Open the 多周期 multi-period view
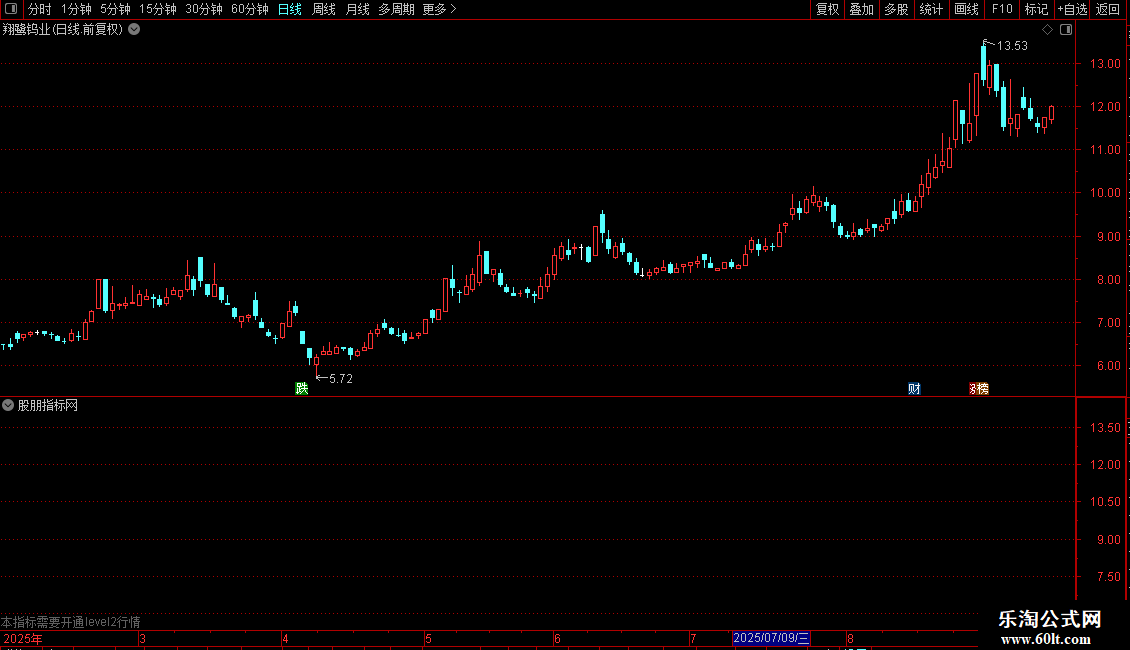This screenshot has width=1130, height=650. (x=396, y=9)
